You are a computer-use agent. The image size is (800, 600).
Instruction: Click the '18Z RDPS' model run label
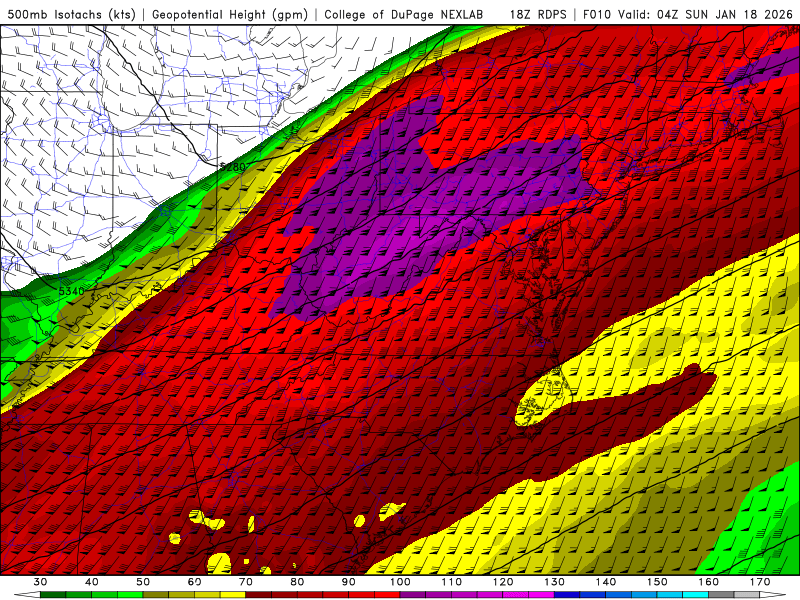tap(538, 14)
